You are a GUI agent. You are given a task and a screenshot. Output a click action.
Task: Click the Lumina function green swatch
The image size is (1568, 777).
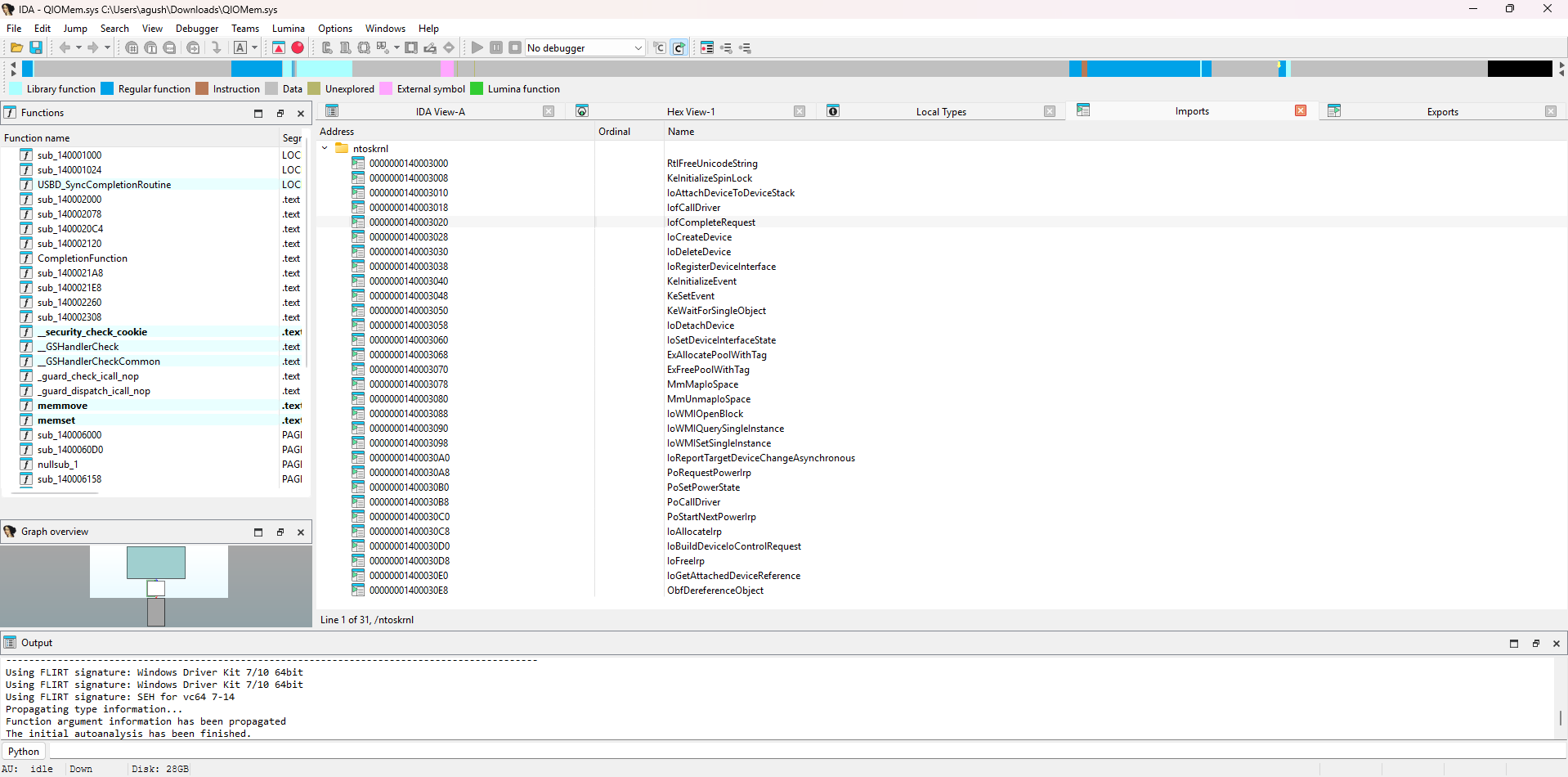(x=477, y=89)
